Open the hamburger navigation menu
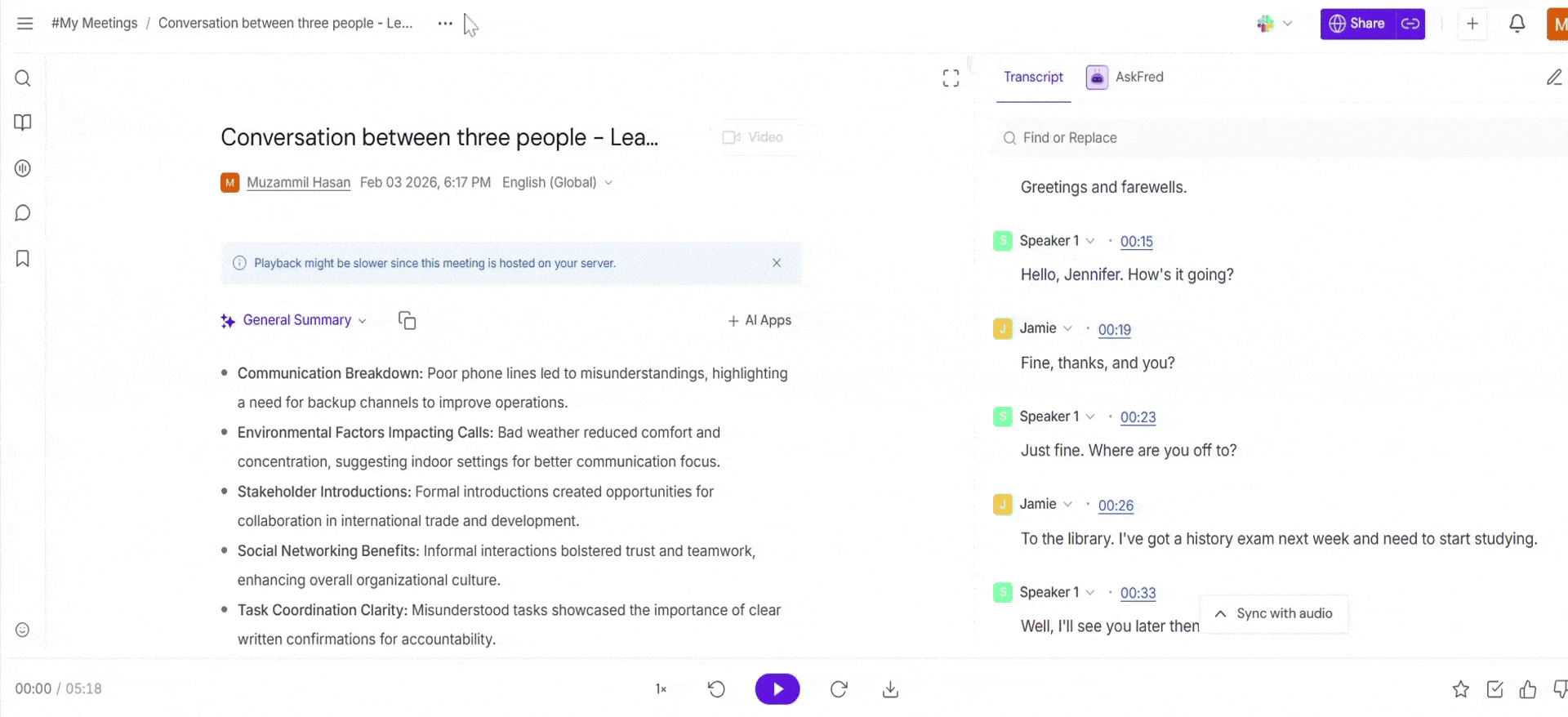 tap(25, 24)
